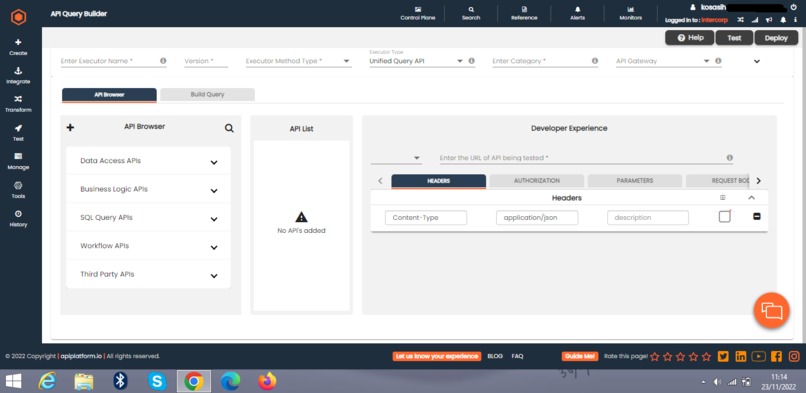806x393 pixels.
Task: Open the Integrate section in sidebar
Action: coord(19,76)
